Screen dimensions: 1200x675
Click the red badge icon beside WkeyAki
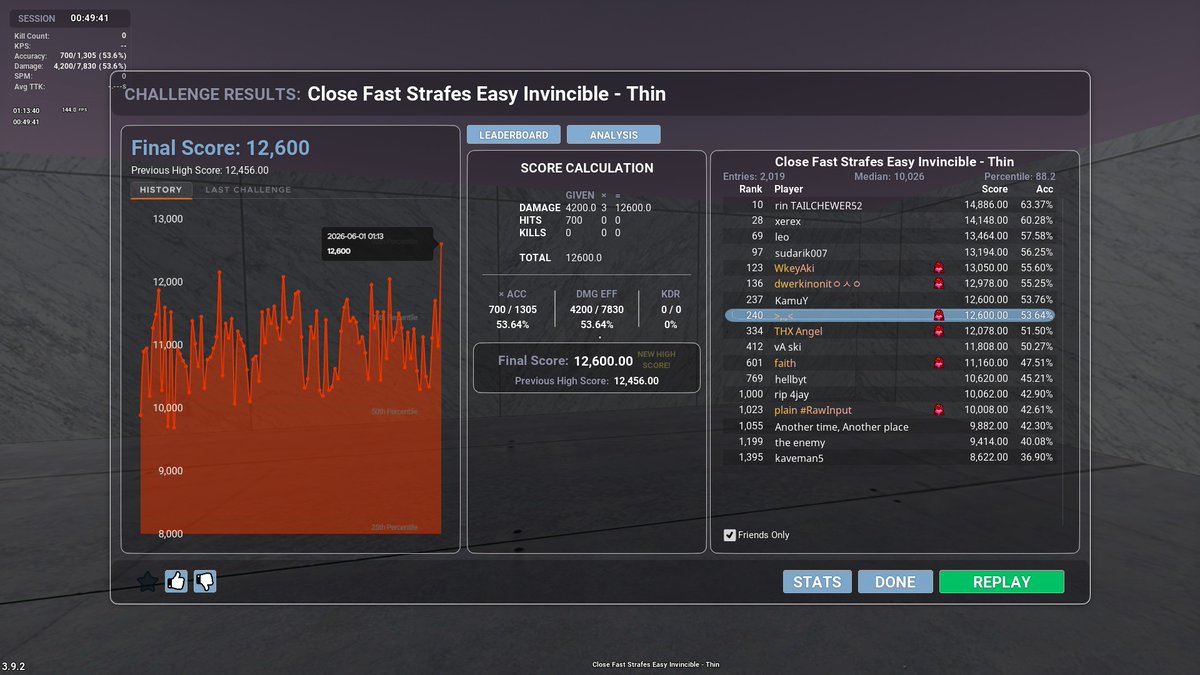click(x=939, y=268)
